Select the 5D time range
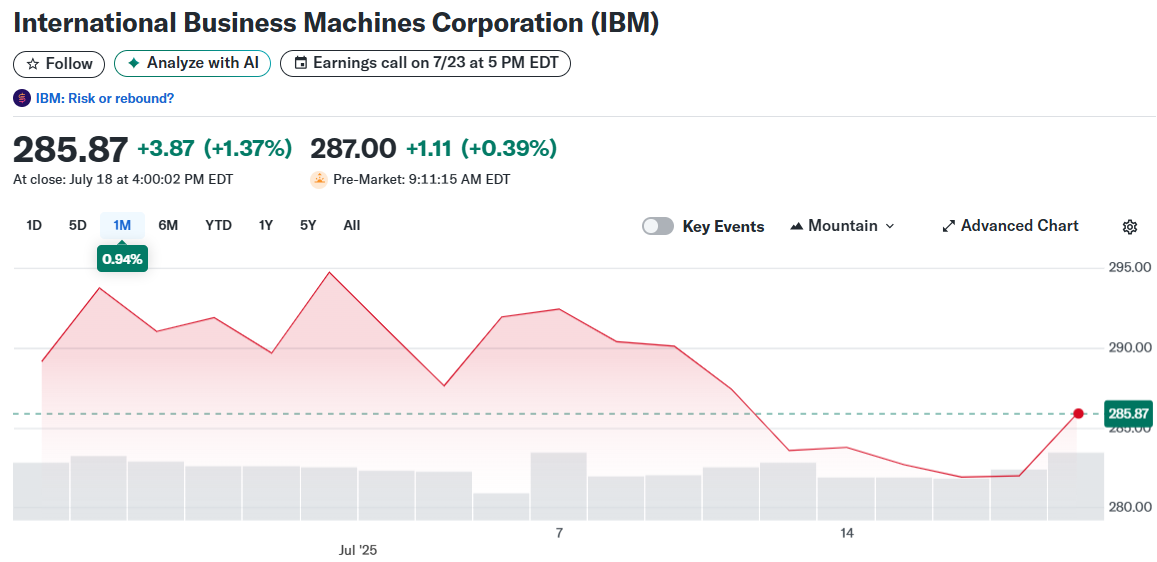The height and width of the screenshot is (562, 1157). point(77,226)
